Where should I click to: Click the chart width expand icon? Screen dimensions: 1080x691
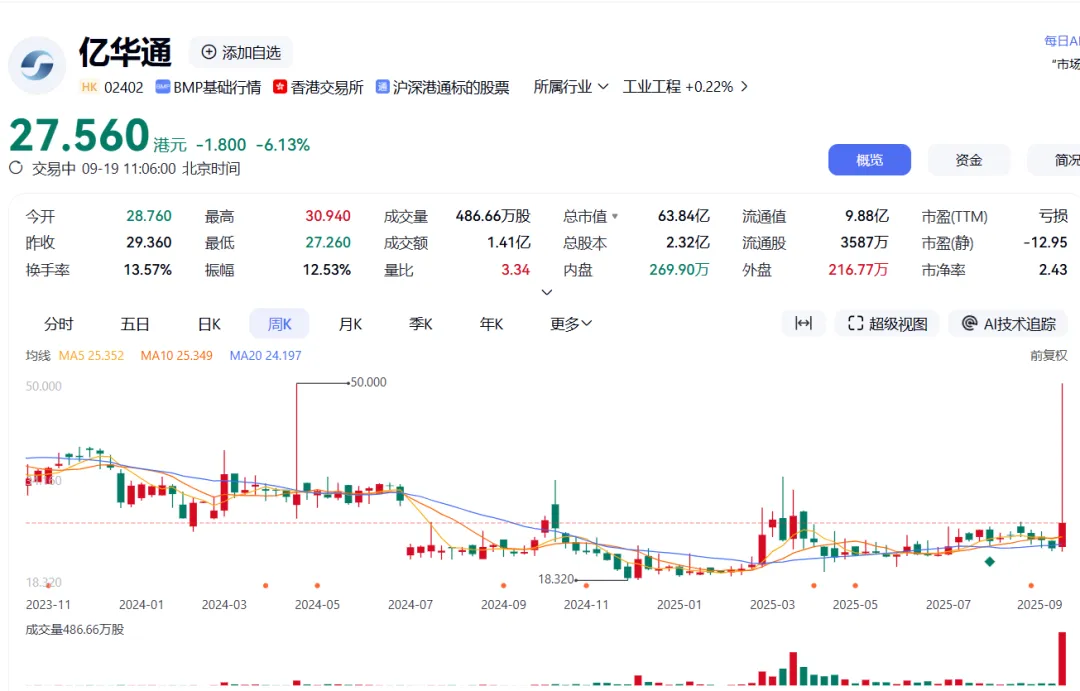(803, 323)
